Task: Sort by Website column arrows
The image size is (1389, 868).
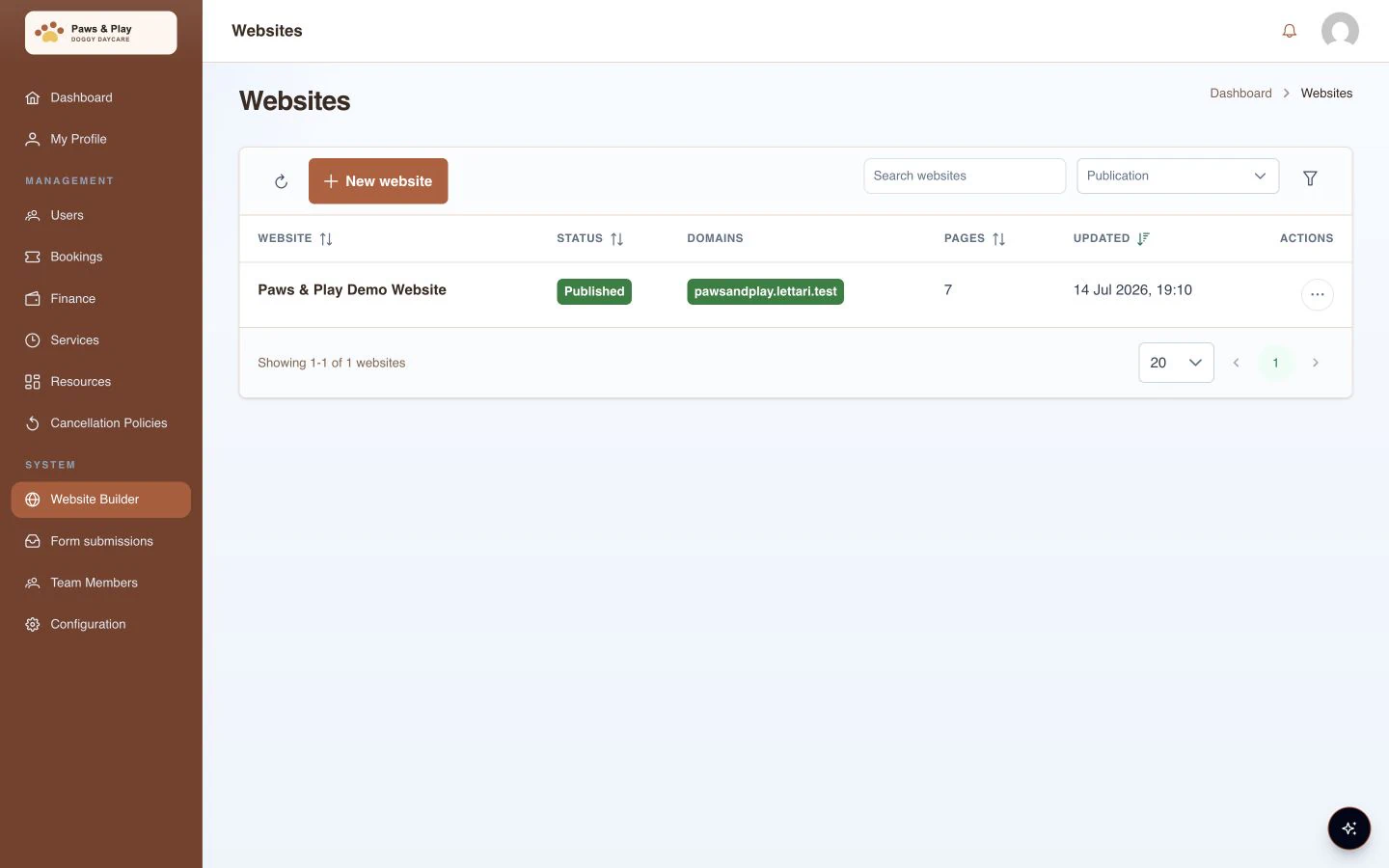Action: (326, 239)
